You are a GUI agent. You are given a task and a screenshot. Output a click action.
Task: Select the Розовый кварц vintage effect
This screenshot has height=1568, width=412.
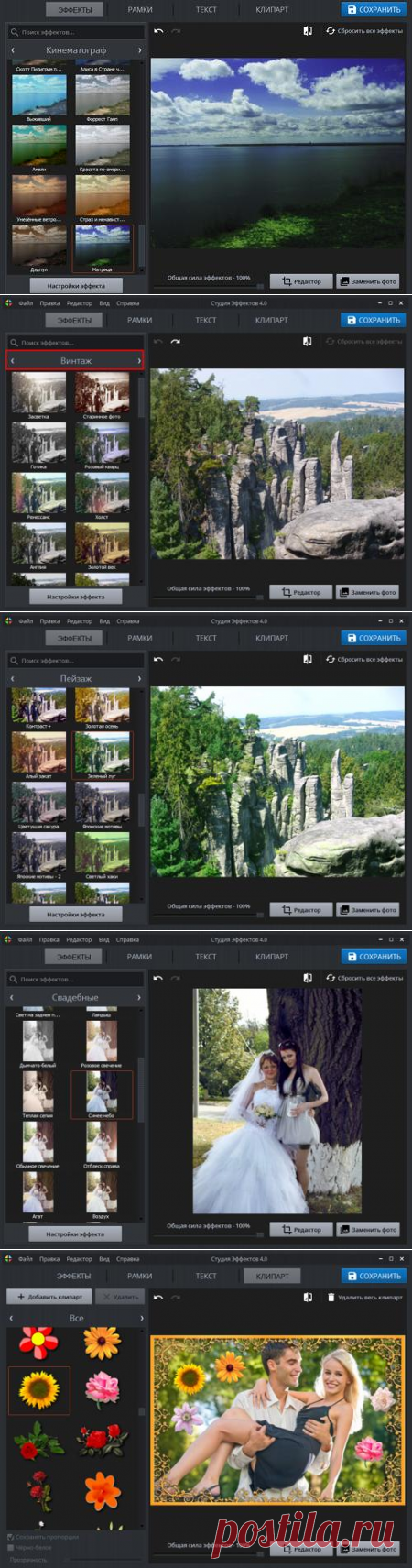pyautogui.click(x=103, y=445)
